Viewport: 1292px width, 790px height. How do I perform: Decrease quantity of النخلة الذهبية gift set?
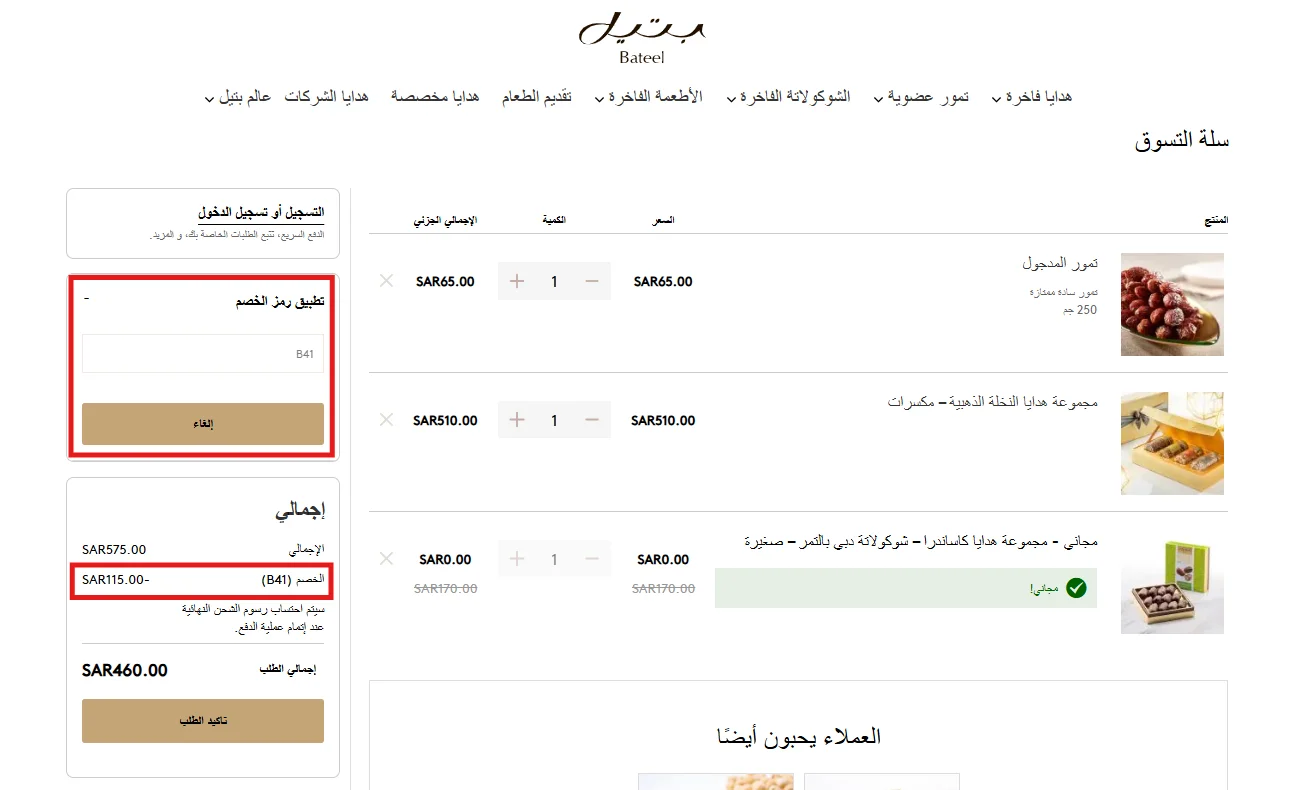592,420
